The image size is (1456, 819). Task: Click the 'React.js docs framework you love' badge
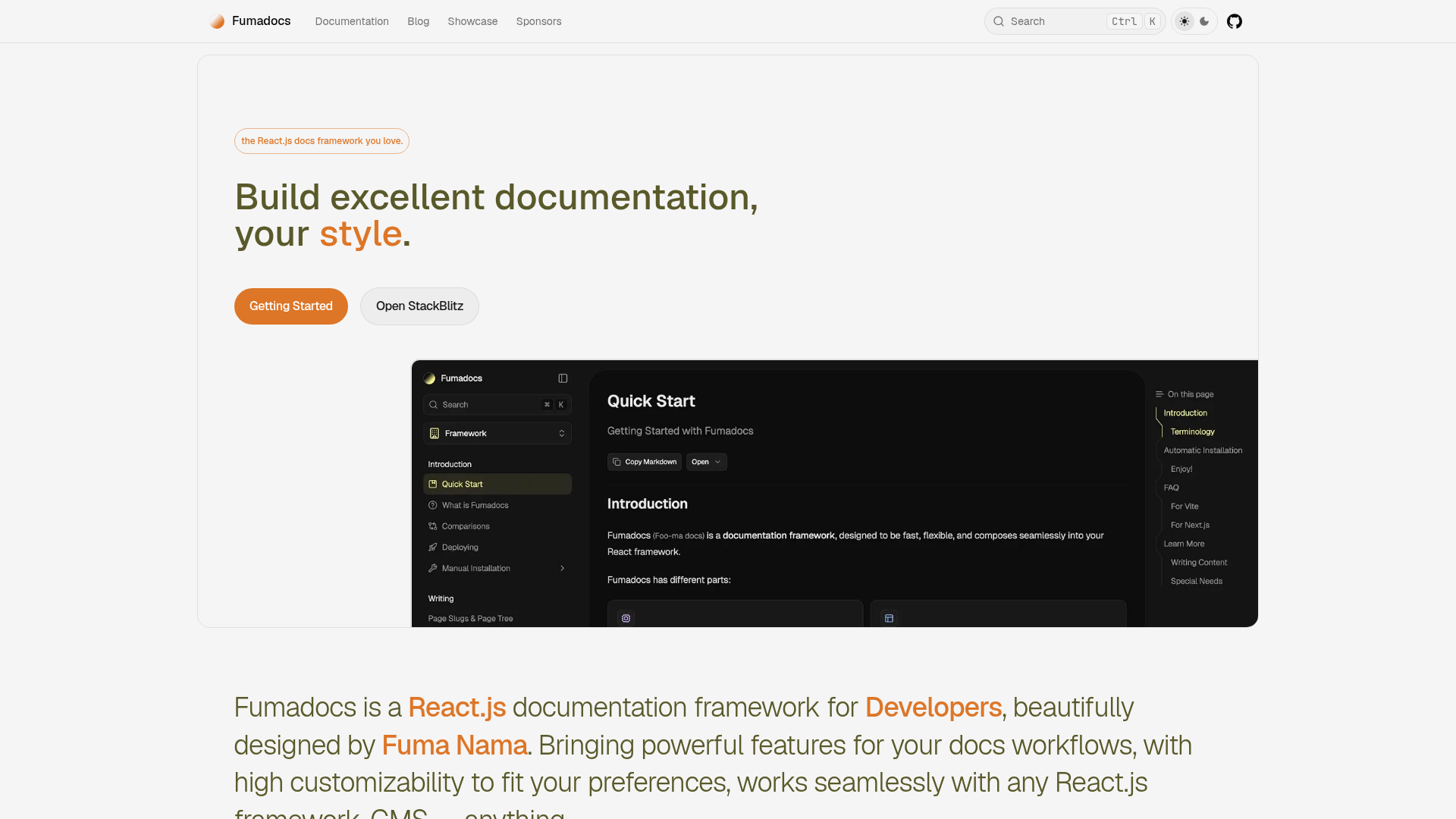(322, 141)
